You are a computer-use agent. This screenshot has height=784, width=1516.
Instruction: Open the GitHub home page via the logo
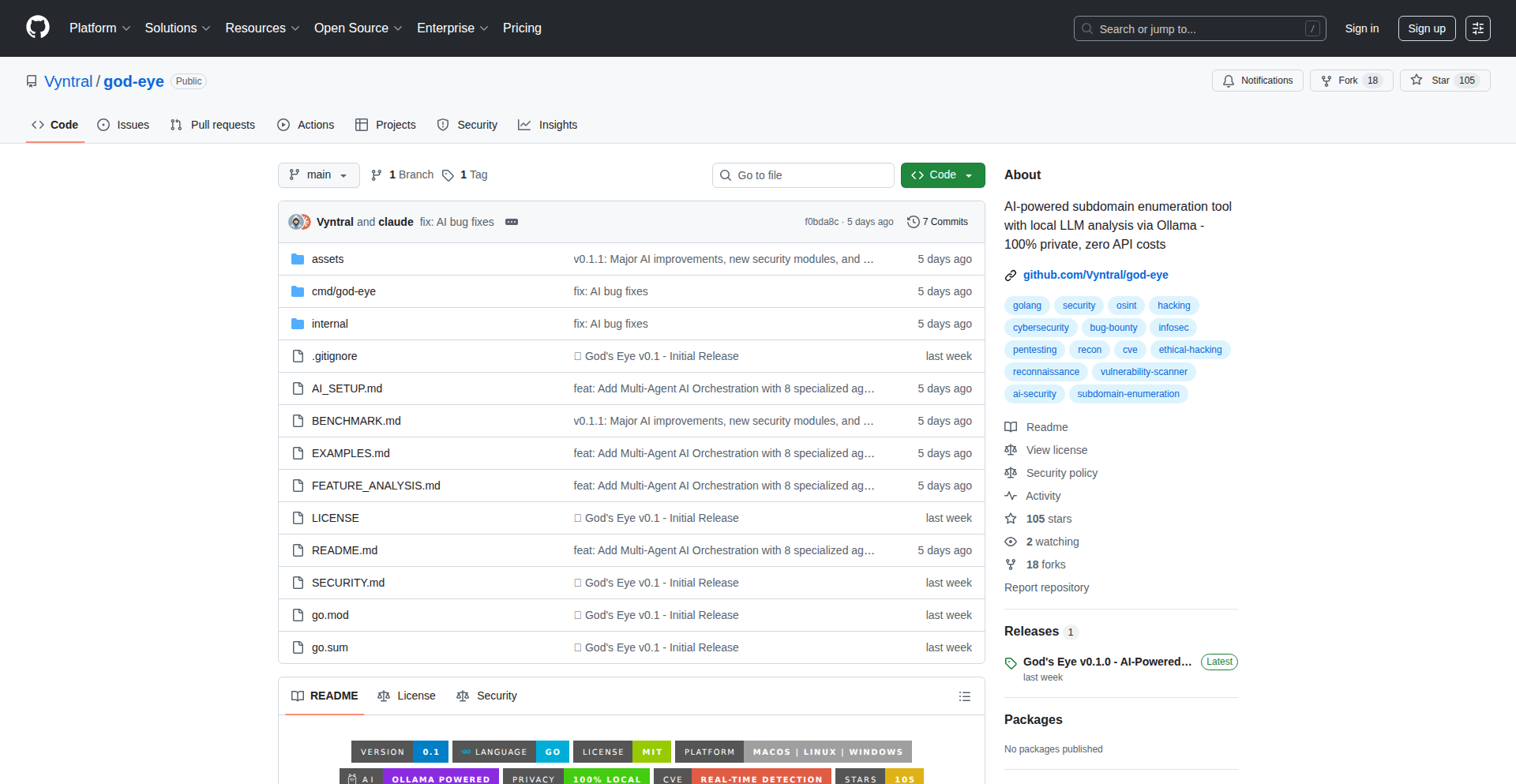pos(36,28)
